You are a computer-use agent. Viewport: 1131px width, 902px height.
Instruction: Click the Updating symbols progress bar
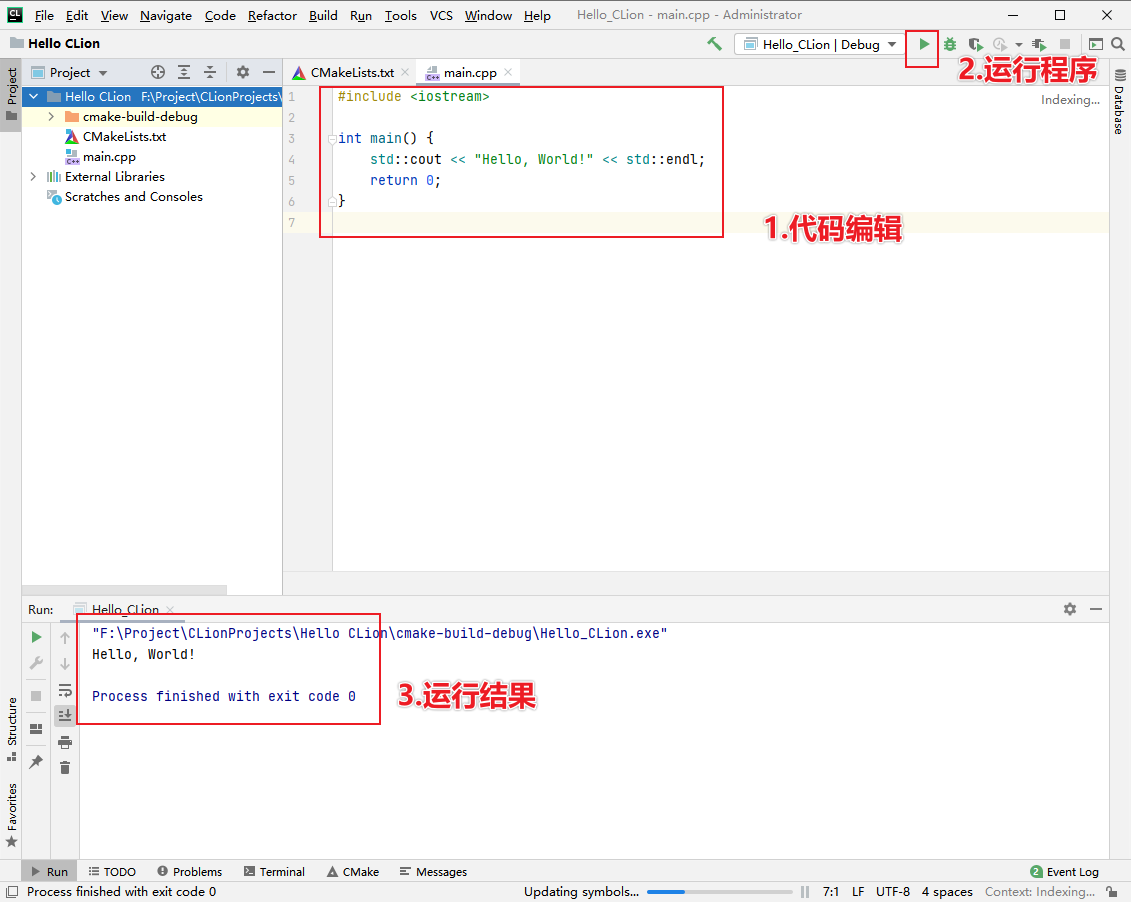click(720, 891)
